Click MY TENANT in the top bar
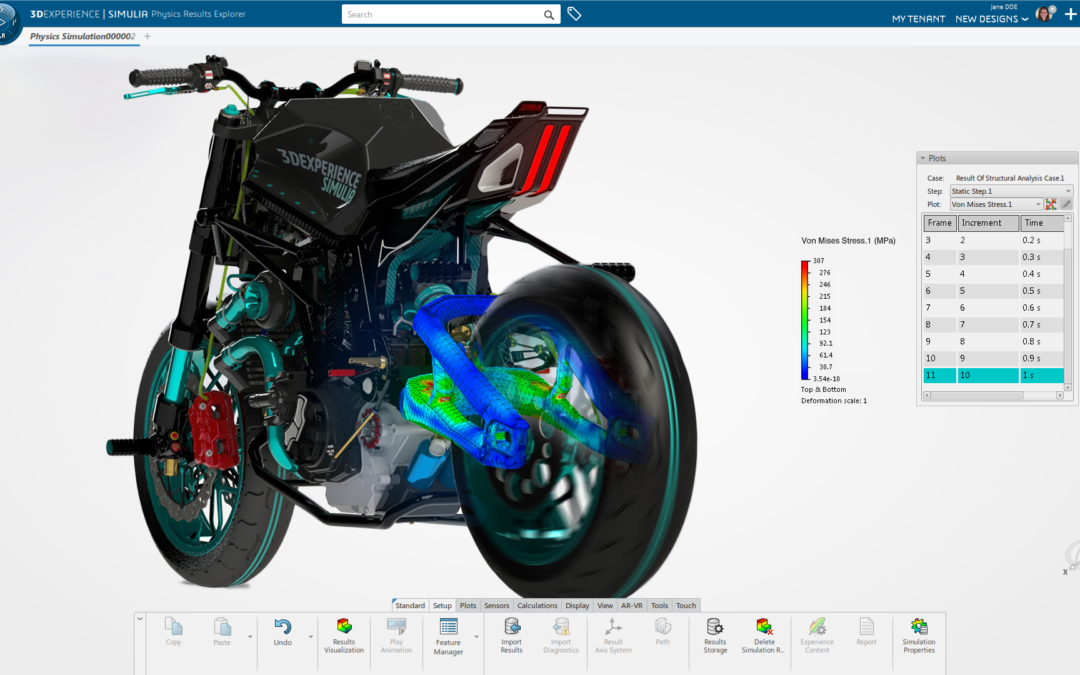The width and height of the screenshot is (1080, 675). (918, 19)
